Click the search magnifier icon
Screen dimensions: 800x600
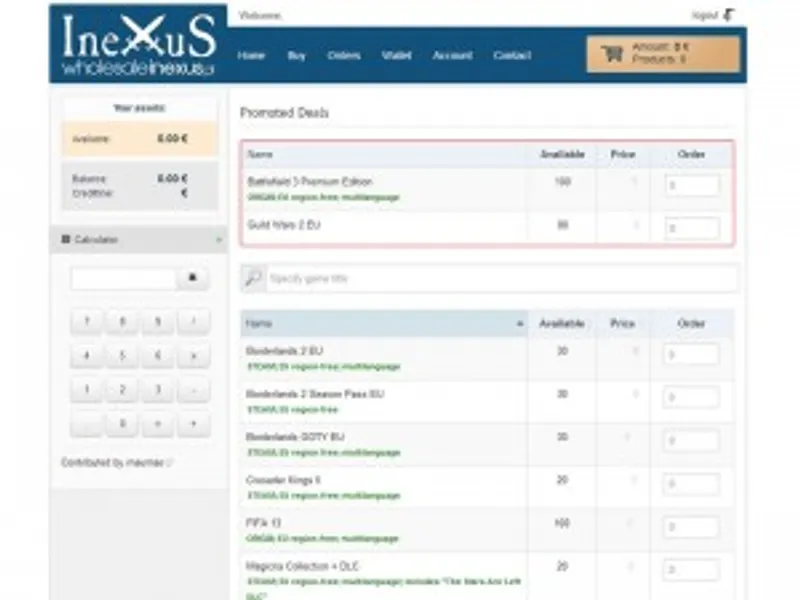click(x=254, y=278)
